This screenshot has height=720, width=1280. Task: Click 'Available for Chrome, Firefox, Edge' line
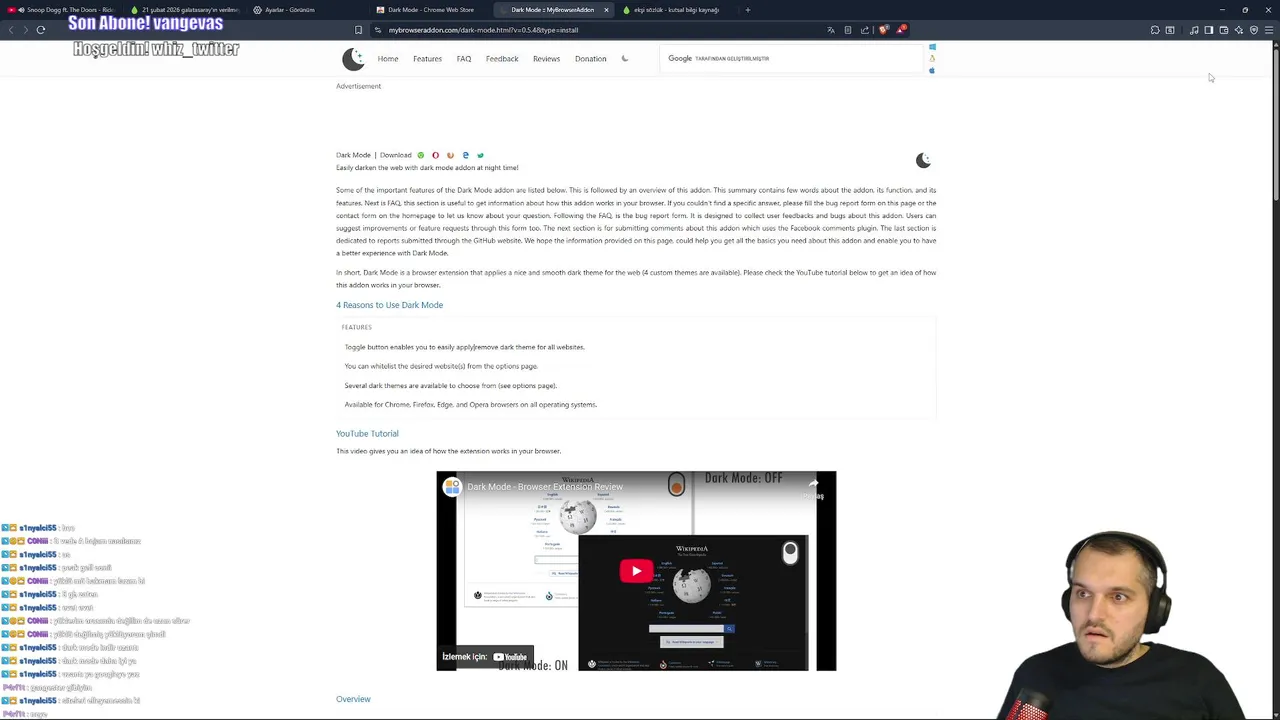tap(470, 404)
